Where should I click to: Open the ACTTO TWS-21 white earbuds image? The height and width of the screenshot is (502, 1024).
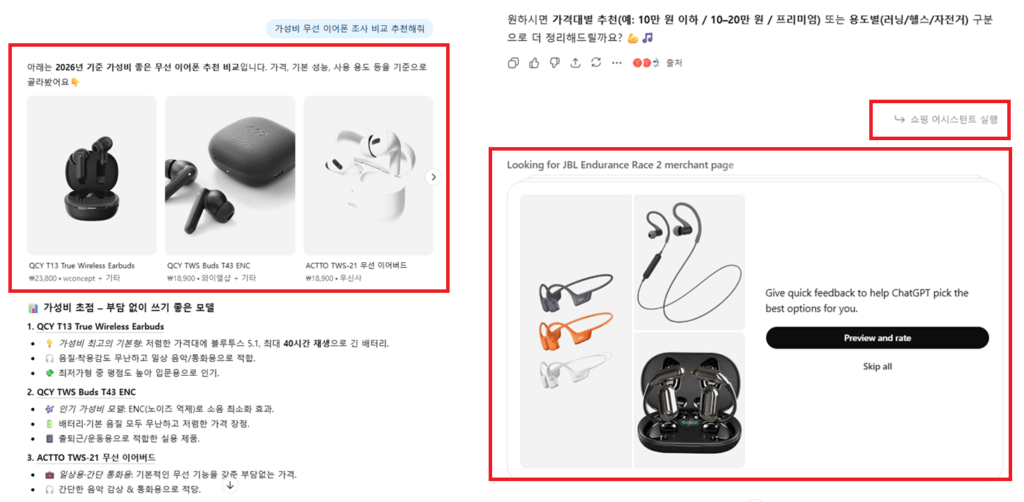coord(368,176)
